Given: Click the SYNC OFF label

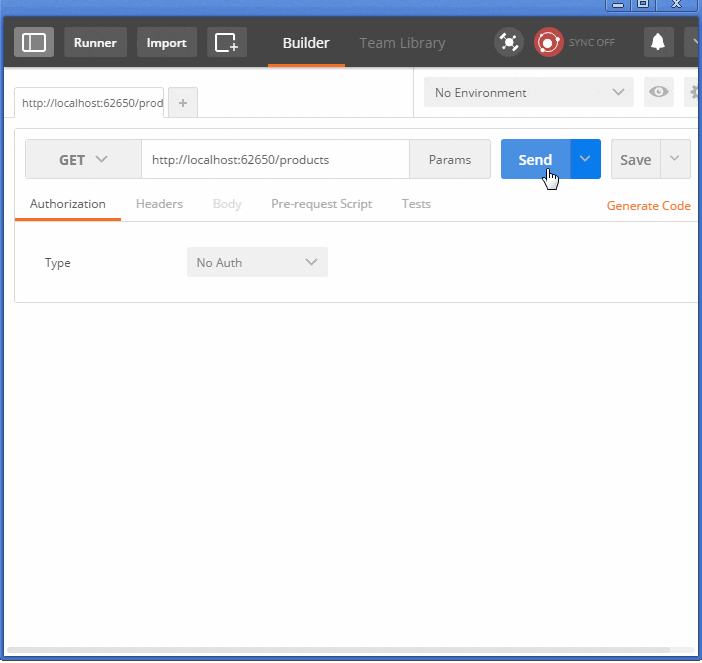Looking at the screenshot, I should 592,43.
